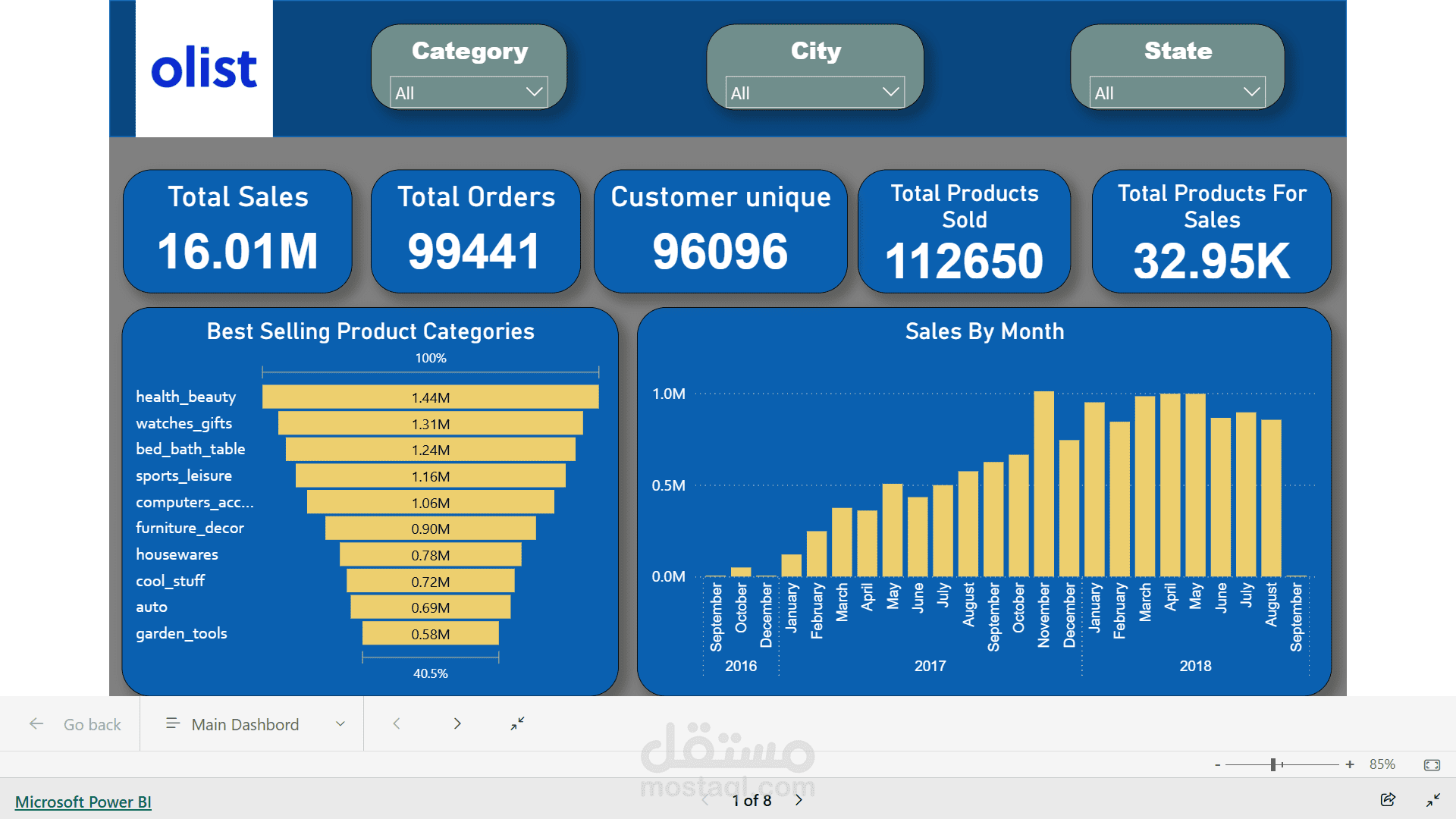This screenshot has width=1456, height=819.
Task: Select the health_beauty funnel bar
Action: click(x=430, y=397)
